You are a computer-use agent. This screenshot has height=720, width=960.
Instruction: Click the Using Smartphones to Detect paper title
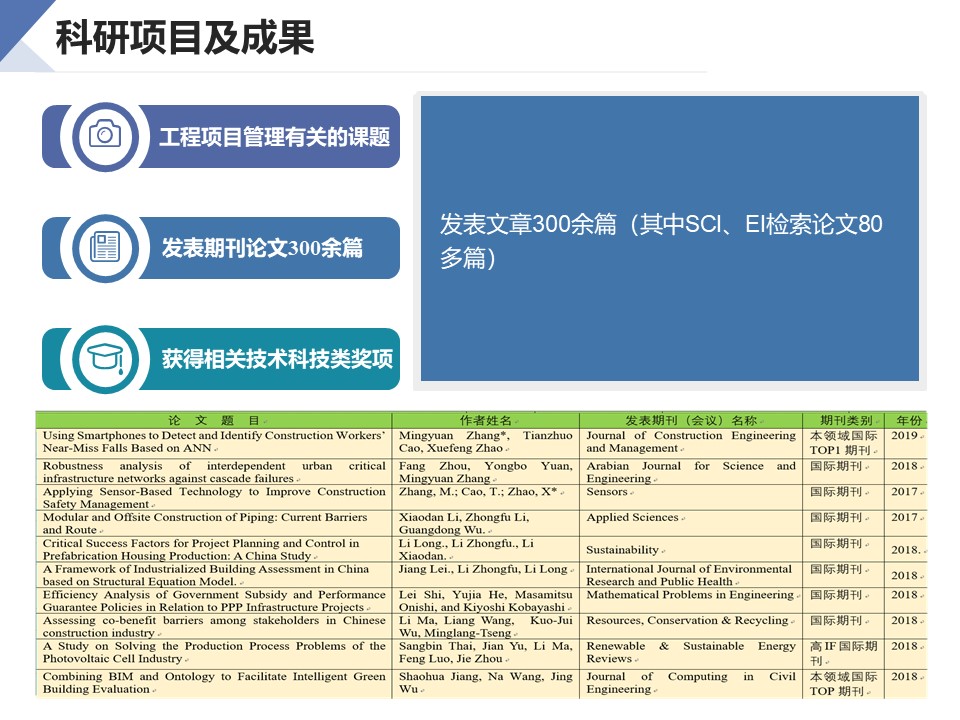214,442
